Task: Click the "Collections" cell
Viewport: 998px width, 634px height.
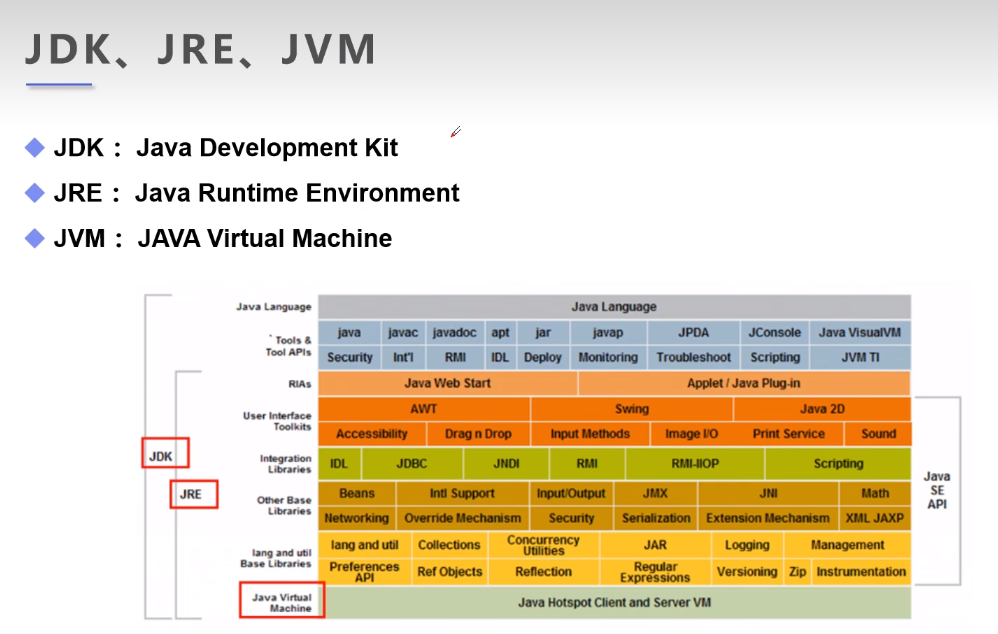Action: click(x=449, y=545)
